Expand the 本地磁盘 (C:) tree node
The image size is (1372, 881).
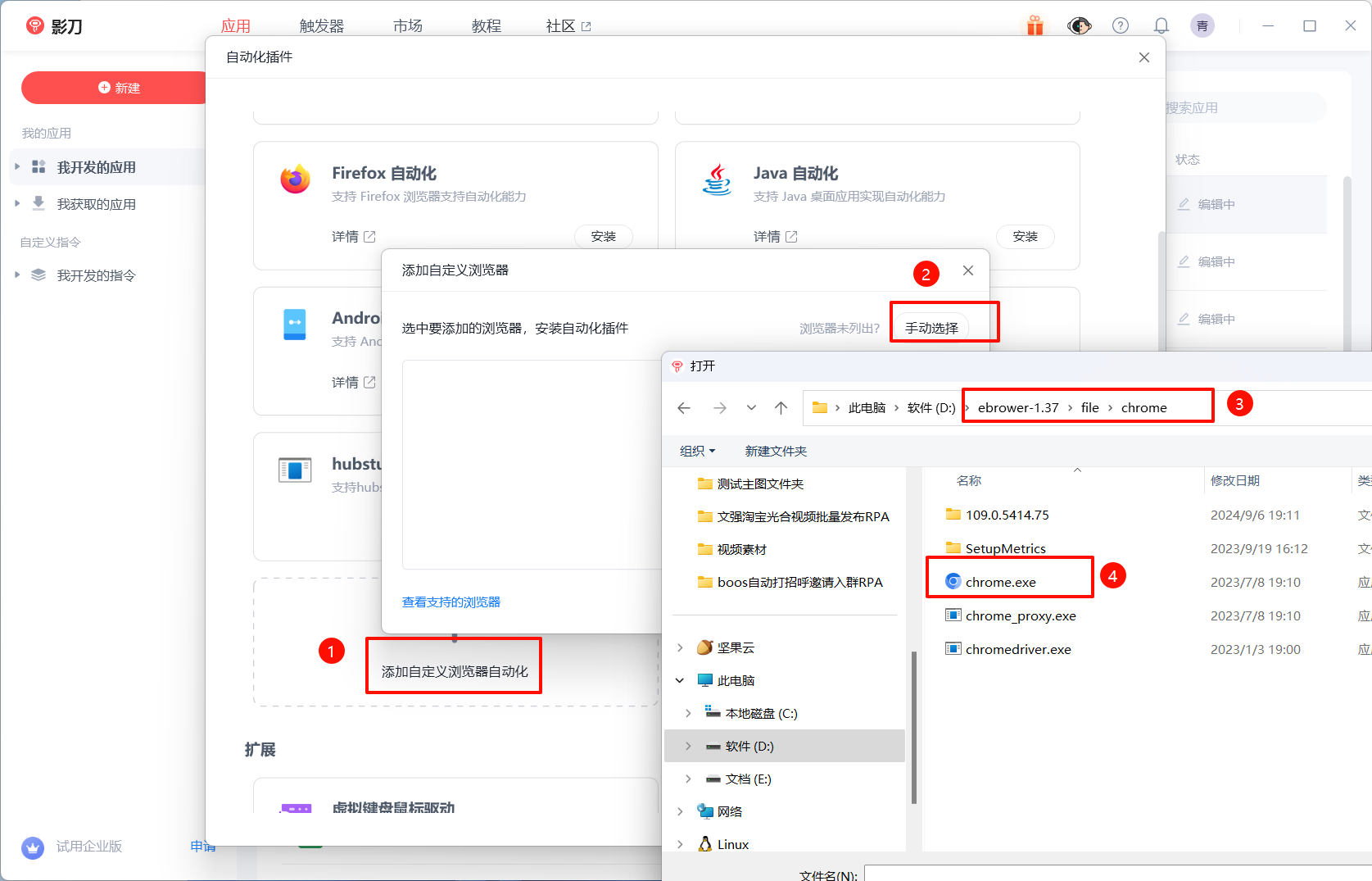coord(688,714)
